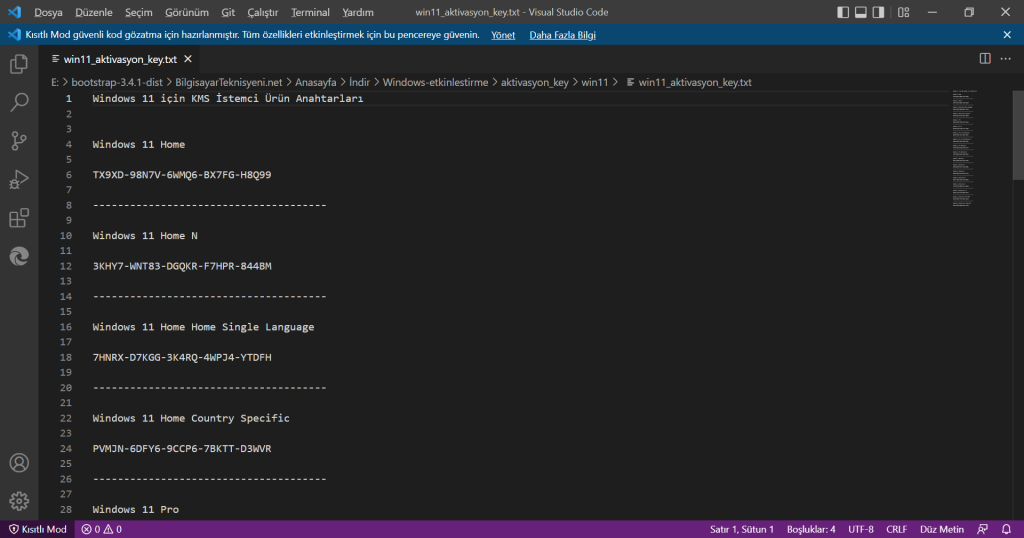The height and width of the screenshot is (538, 1024).
Task: Select the win11_aktivasyon_key.txt editor tab
Action: [120, 59]
